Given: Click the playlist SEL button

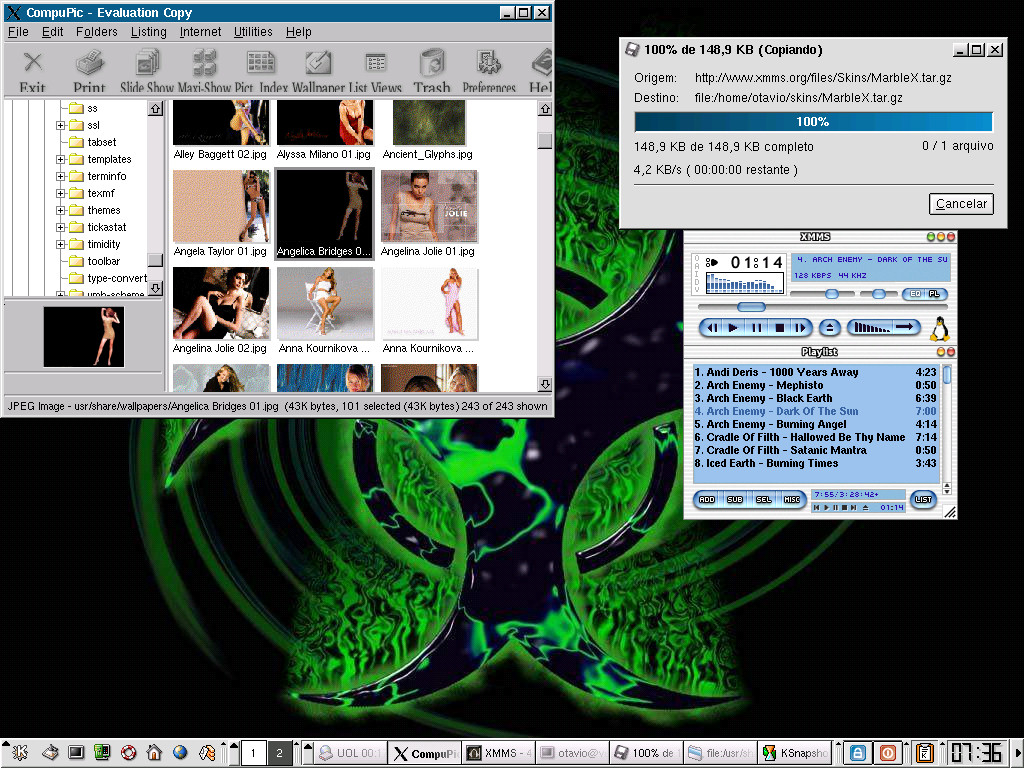Looking at the screenshot, I should click(763, 500).
